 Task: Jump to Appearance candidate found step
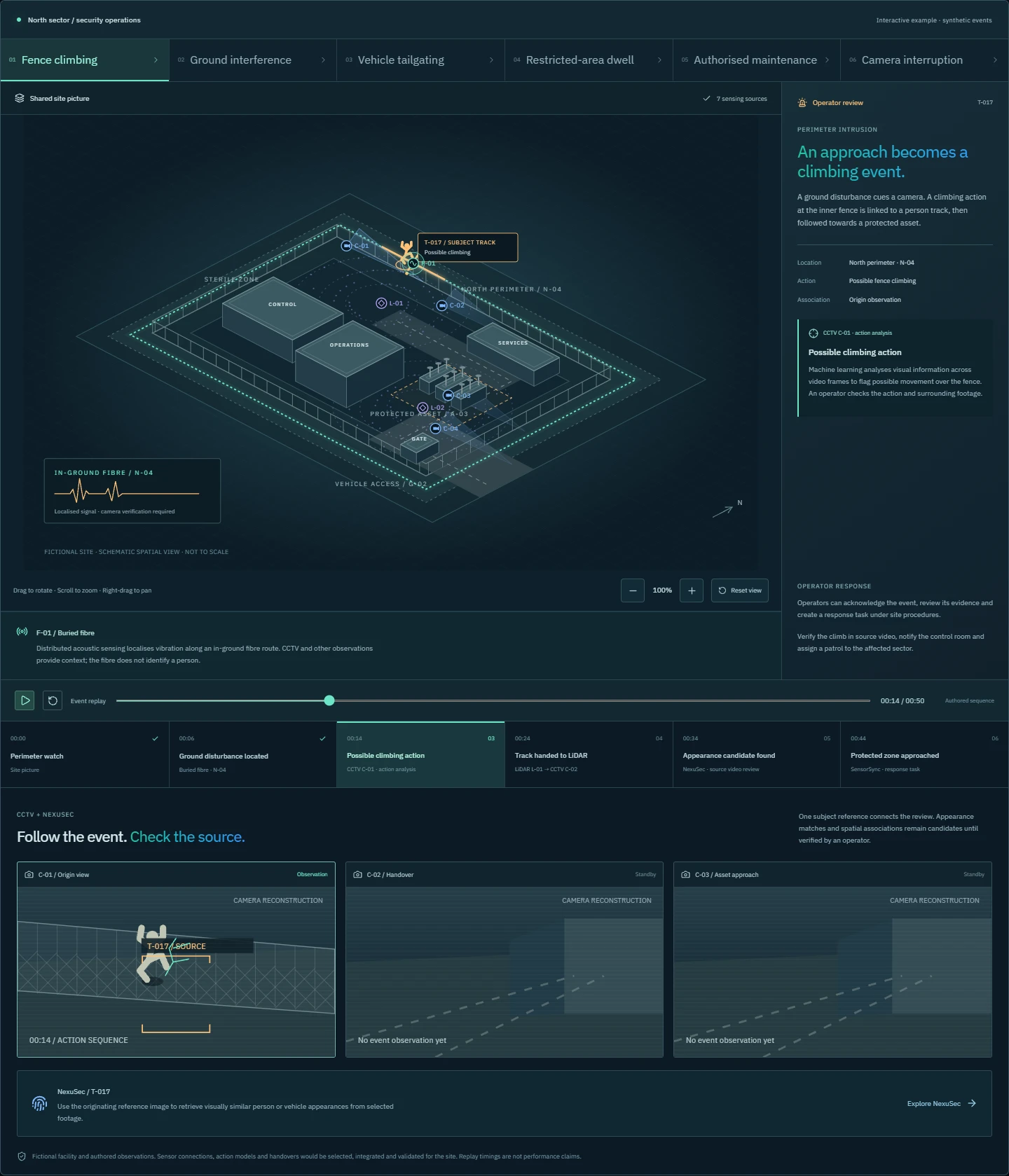point(757,754)
